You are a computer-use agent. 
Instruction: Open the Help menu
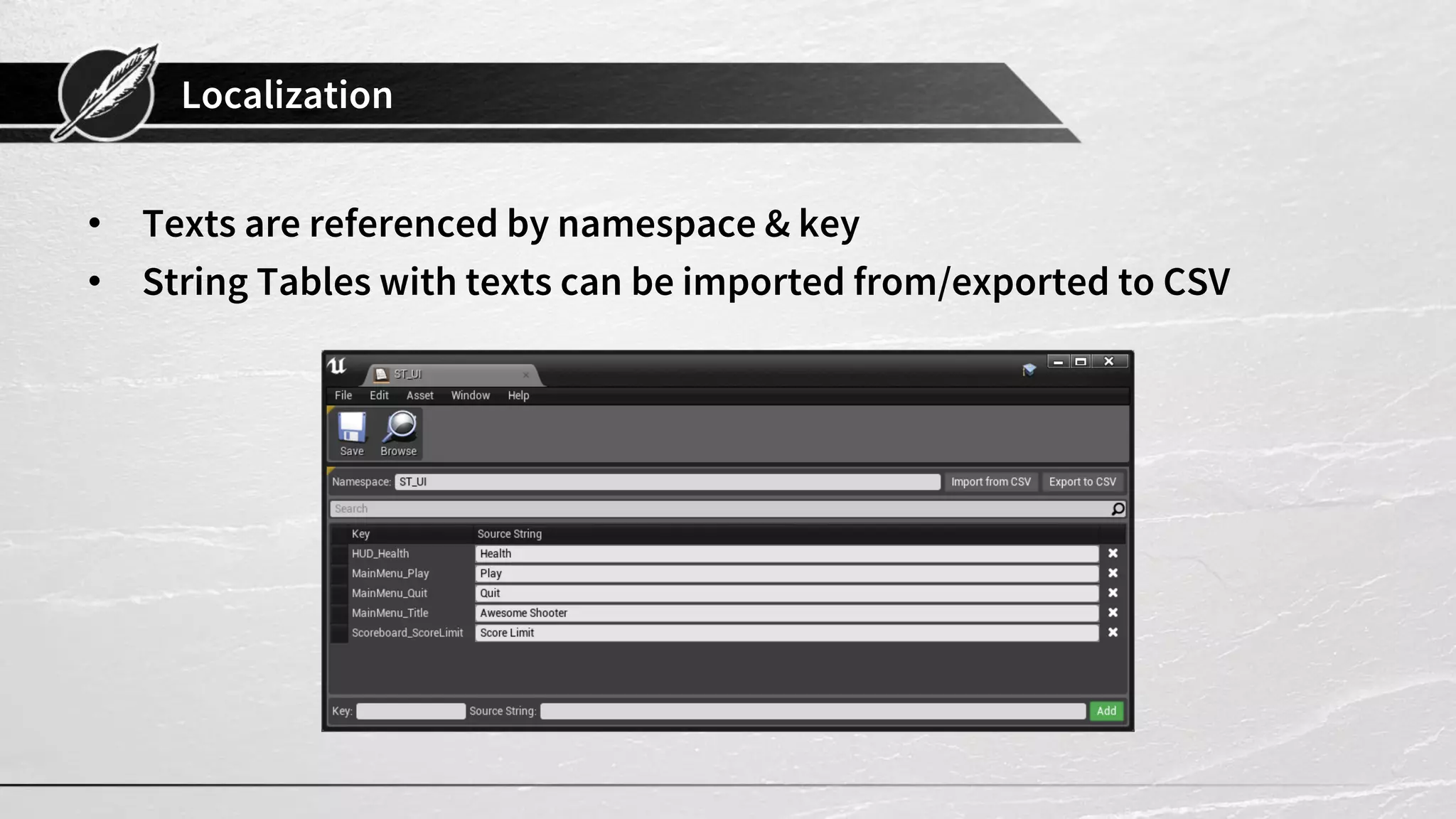[x=518, y=395]
